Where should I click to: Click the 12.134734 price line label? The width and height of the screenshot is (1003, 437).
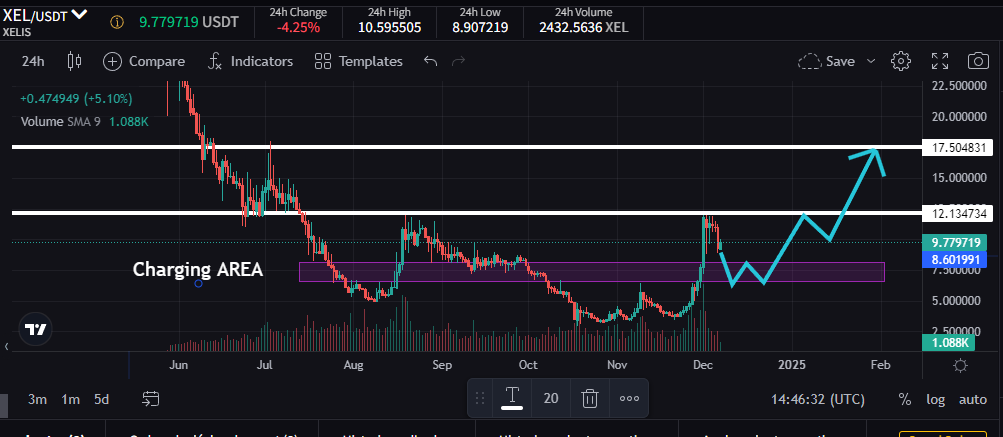(x=958, y=214)
